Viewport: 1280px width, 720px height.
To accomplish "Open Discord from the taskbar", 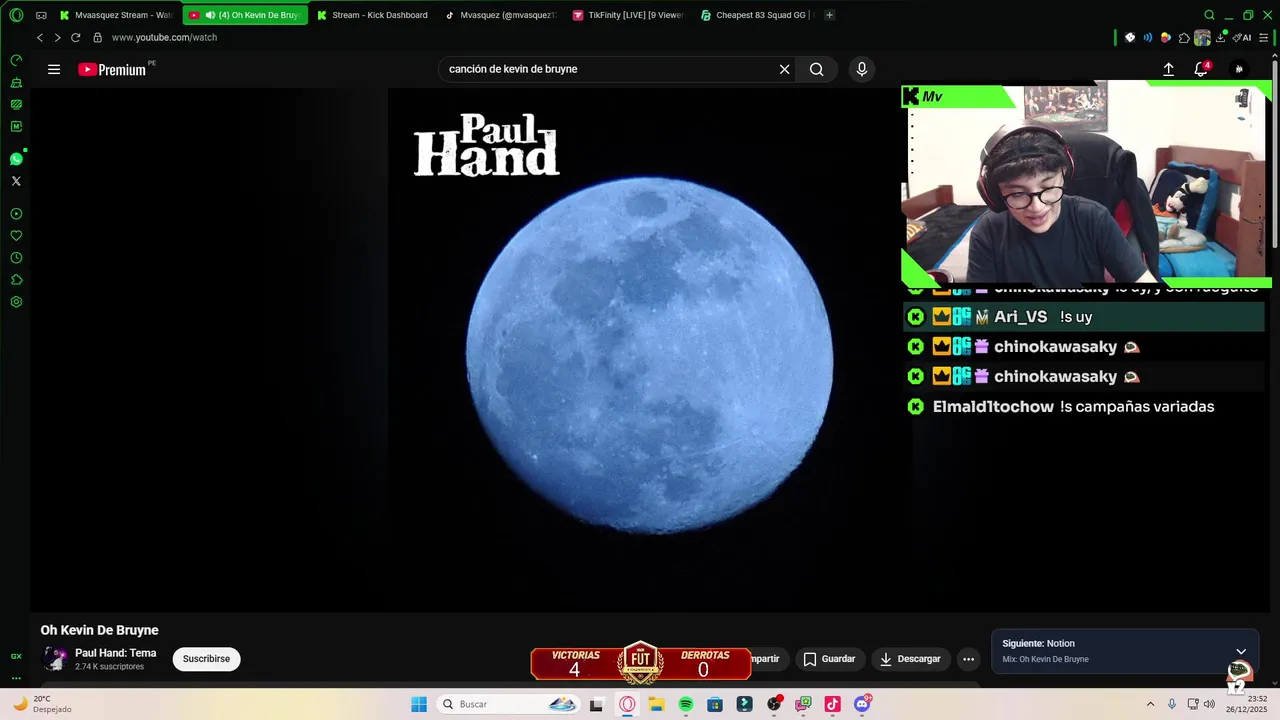I will pyautogui.click(x=862, y=704).
